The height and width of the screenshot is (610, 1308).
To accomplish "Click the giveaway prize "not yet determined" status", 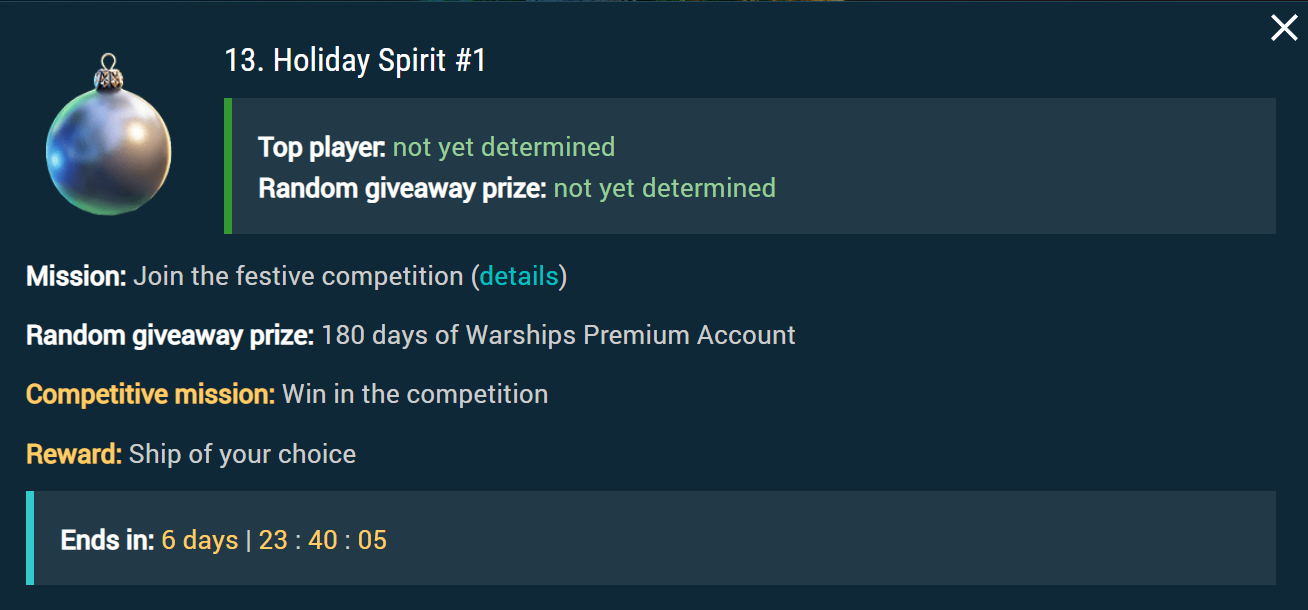I will pos(664,188).
